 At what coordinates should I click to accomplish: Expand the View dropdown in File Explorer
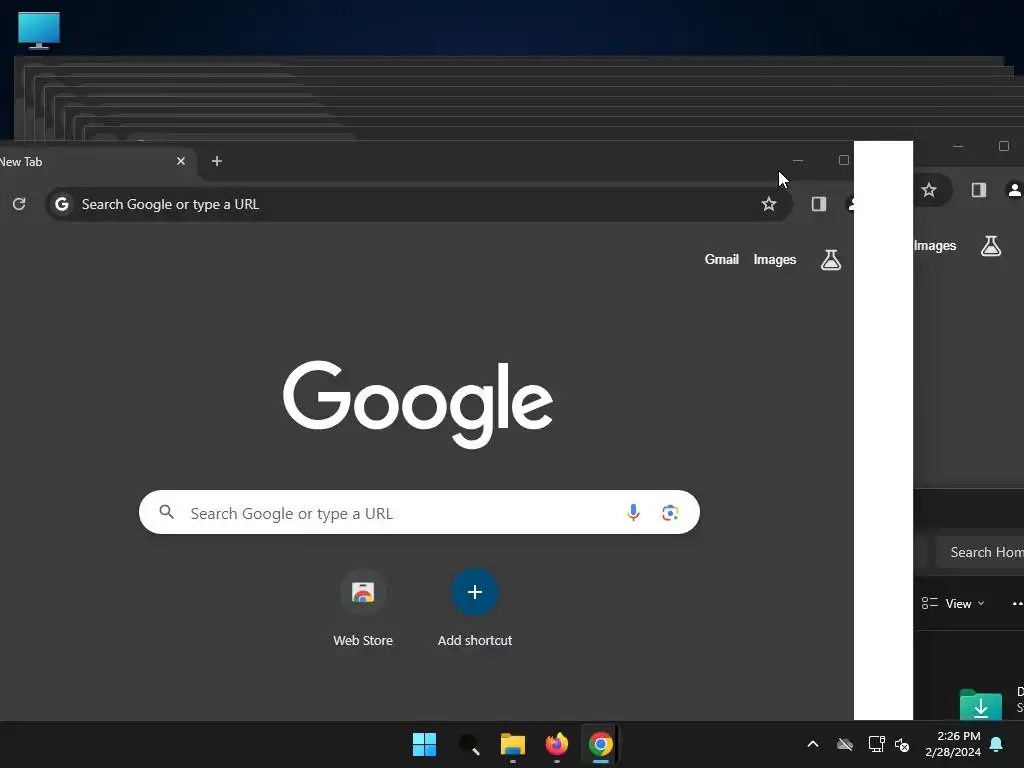pos(953,603)
